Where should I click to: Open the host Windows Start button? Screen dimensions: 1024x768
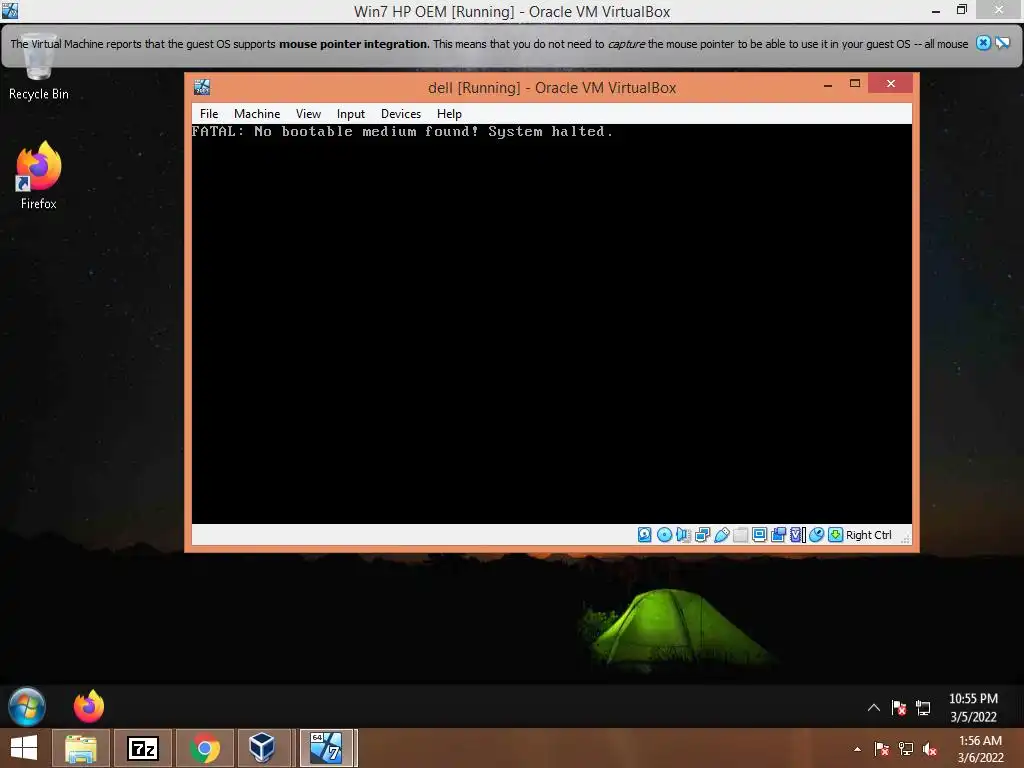click(24, 748)
